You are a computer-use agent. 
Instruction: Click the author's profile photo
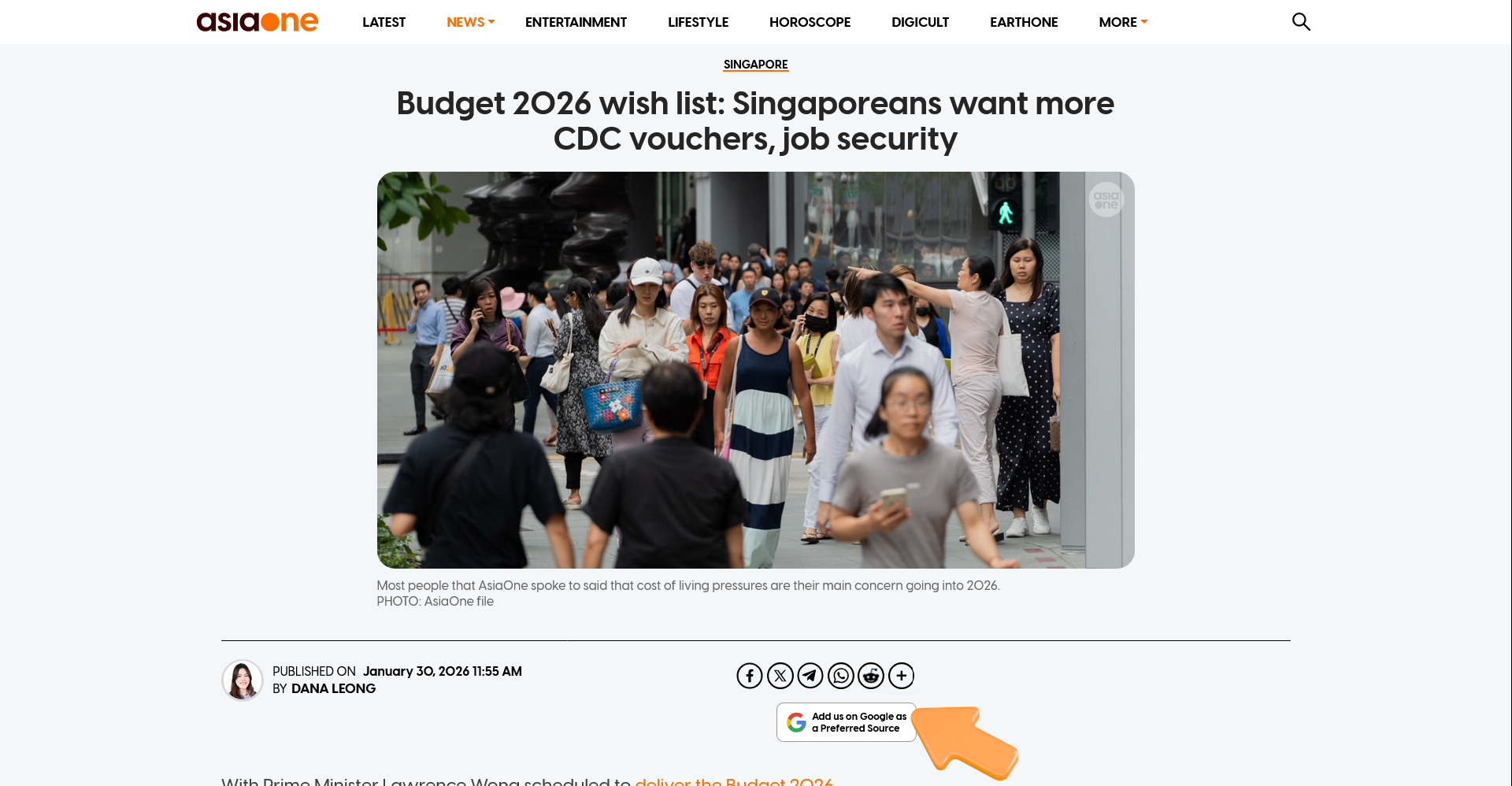coord(243,680)
